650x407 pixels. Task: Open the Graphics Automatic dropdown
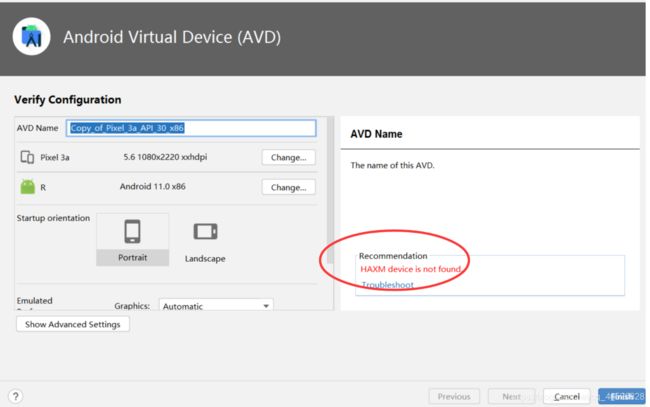(216, 306)
